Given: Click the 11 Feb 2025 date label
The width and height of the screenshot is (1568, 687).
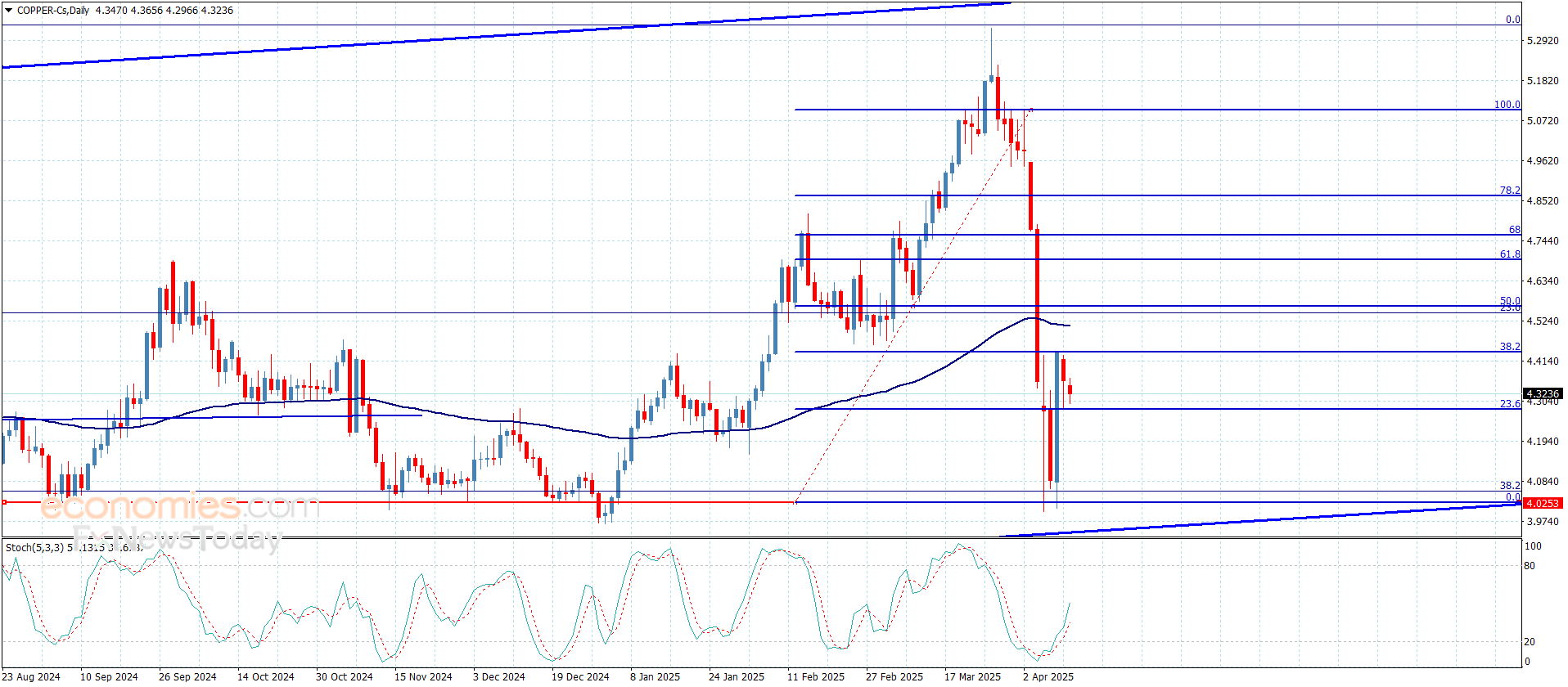Looking at the screenshot, I should point(816,677).
